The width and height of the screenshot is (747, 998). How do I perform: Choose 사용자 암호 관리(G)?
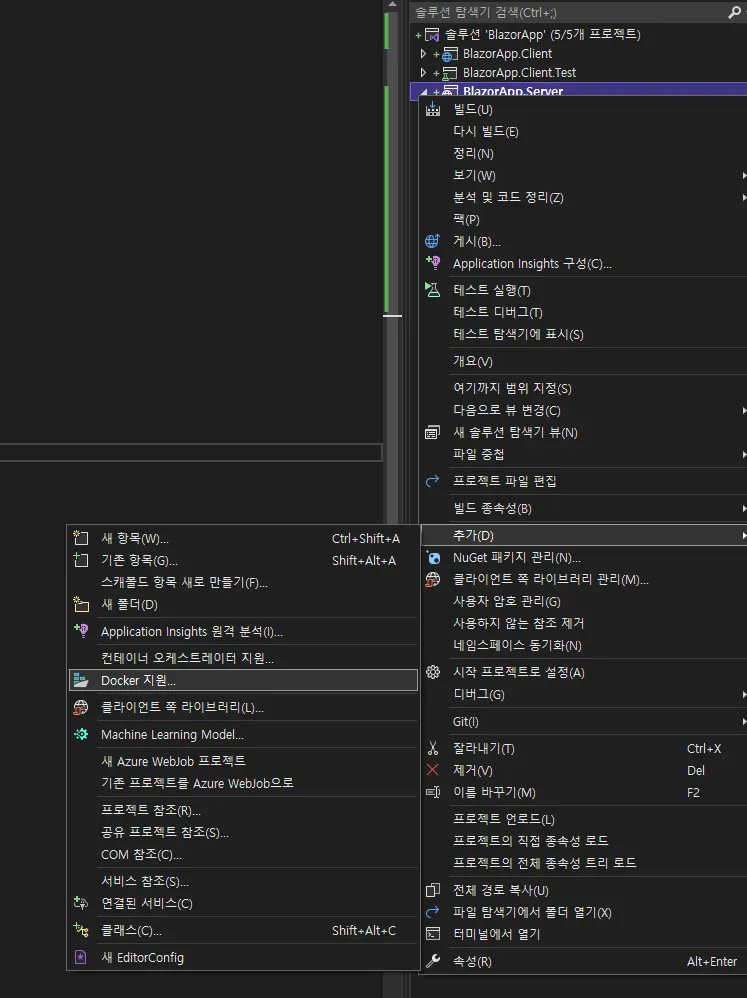506,601
